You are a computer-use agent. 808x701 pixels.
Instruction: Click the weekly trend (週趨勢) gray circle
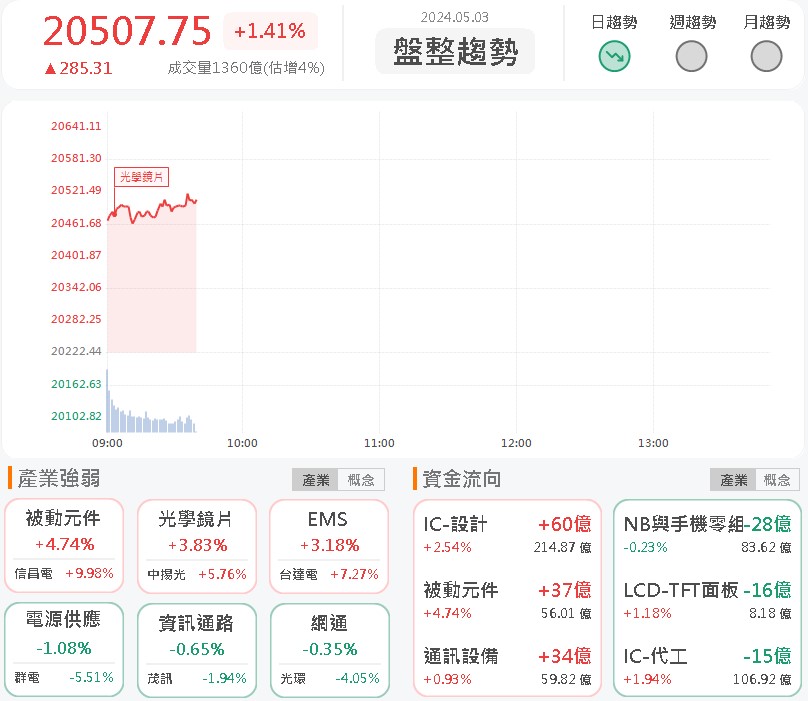point(691,56)
